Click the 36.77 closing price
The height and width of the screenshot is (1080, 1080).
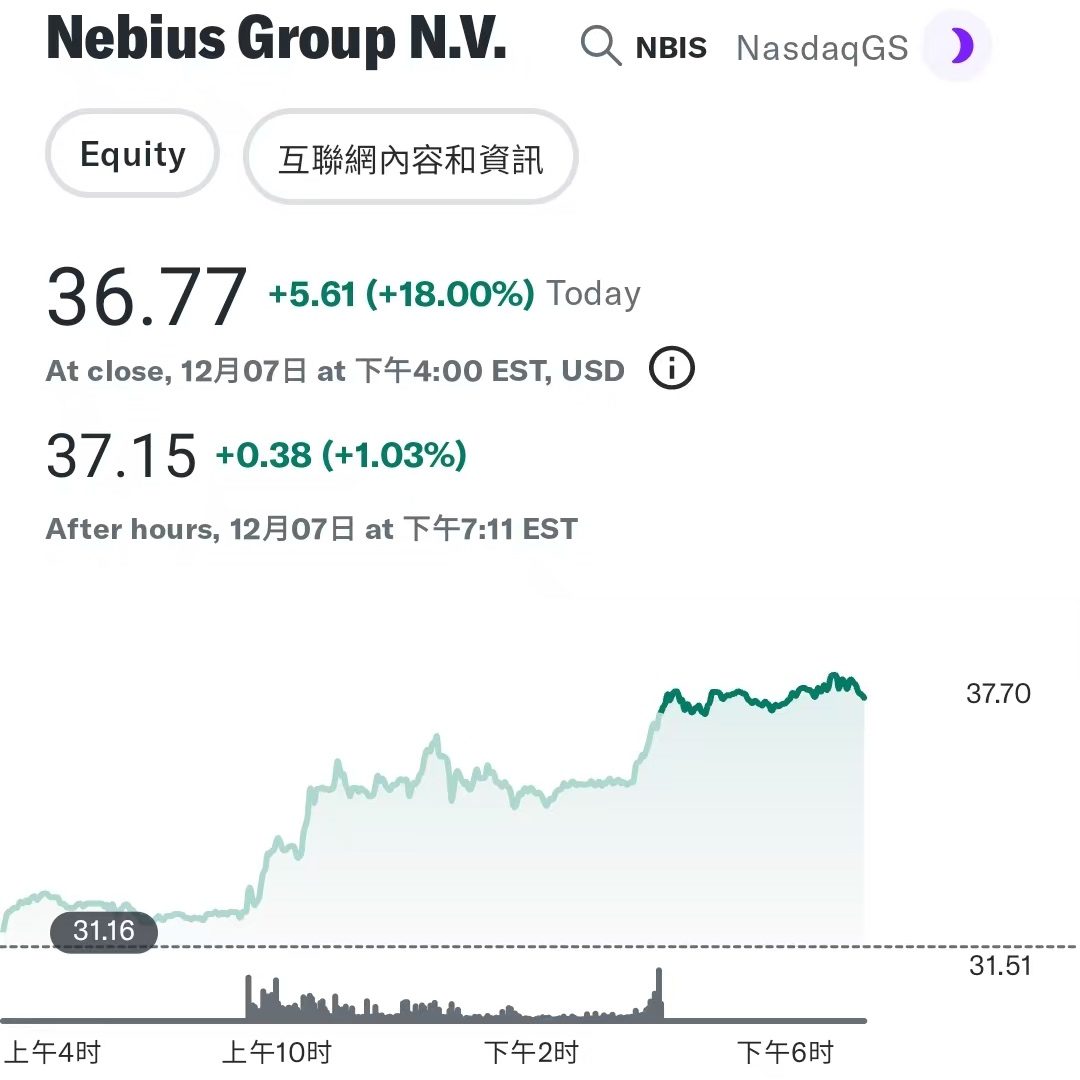pos(147,297)
